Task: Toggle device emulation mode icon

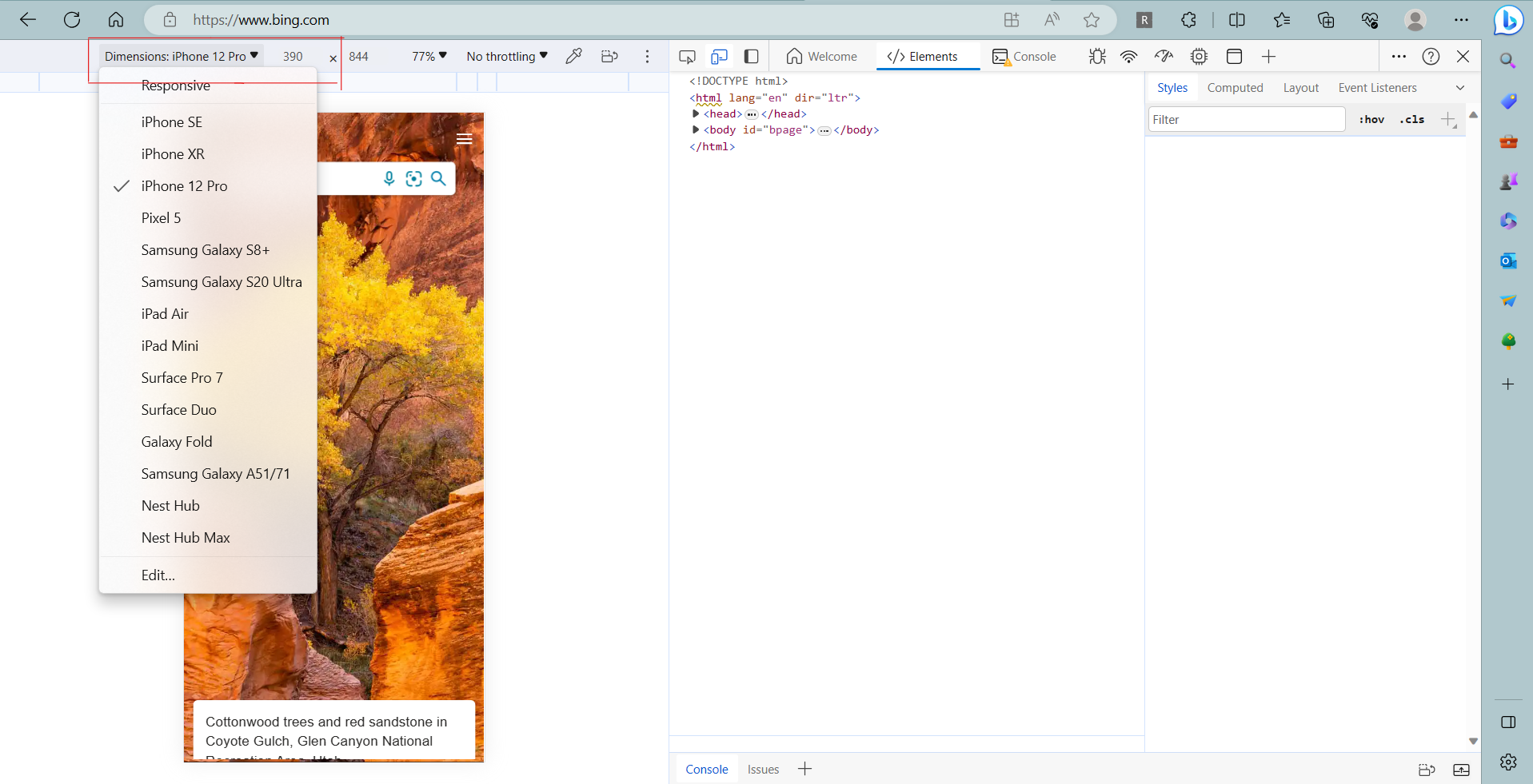Action: tap(719, 57)
